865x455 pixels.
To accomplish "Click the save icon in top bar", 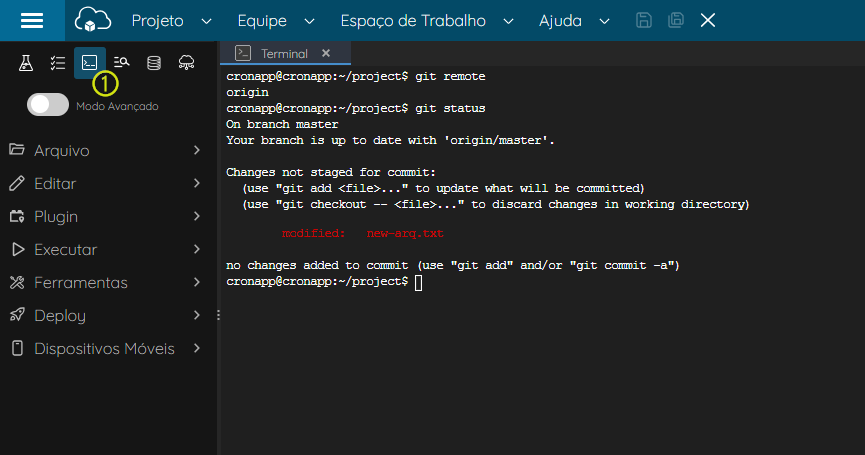I will (x=644, y=20).
